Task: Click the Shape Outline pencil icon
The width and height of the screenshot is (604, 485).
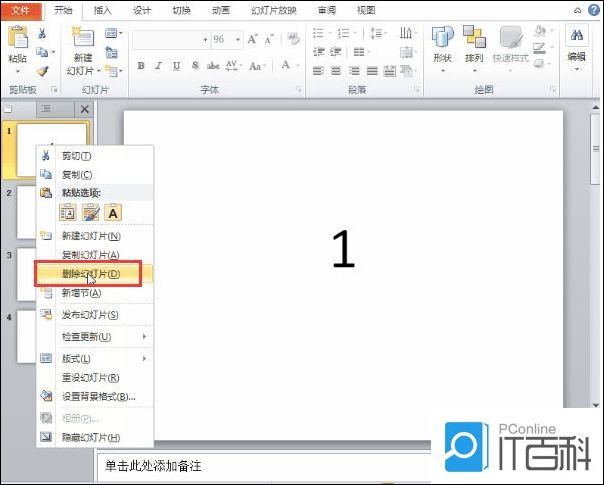Action: click(x=539, y=48)
